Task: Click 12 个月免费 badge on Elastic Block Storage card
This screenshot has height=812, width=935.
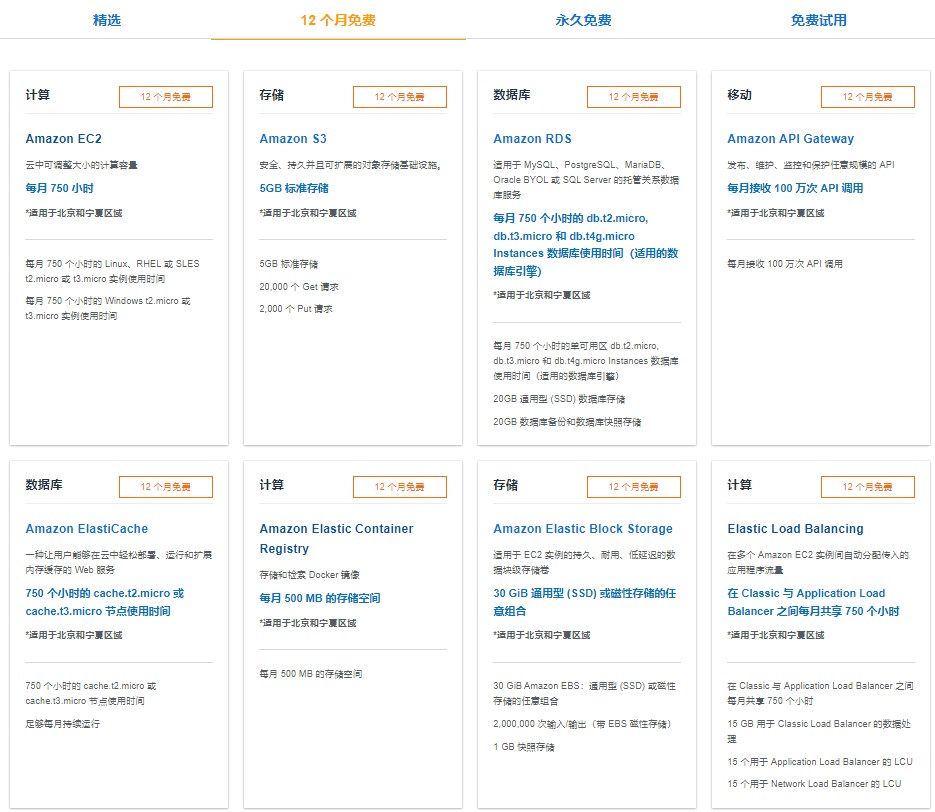Action: (634, 487)
